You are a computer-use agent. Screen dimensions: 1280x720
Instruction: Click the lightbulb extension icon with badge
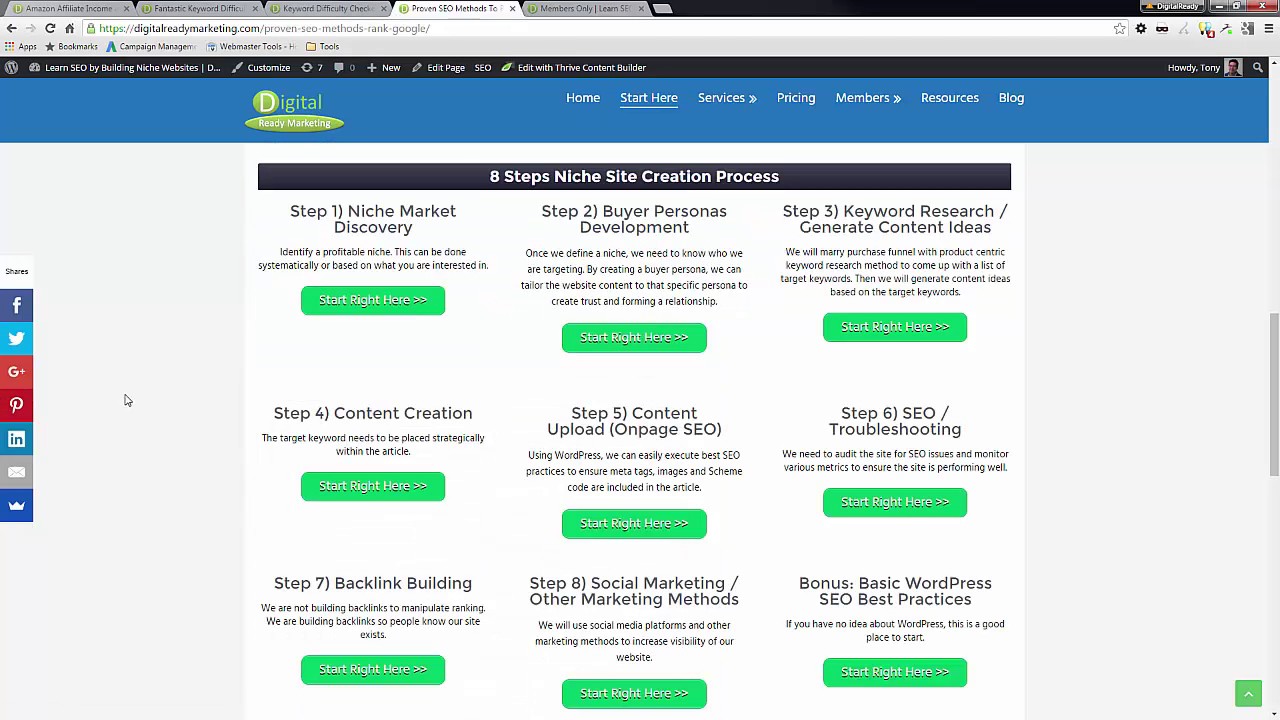click(1206, 28)
